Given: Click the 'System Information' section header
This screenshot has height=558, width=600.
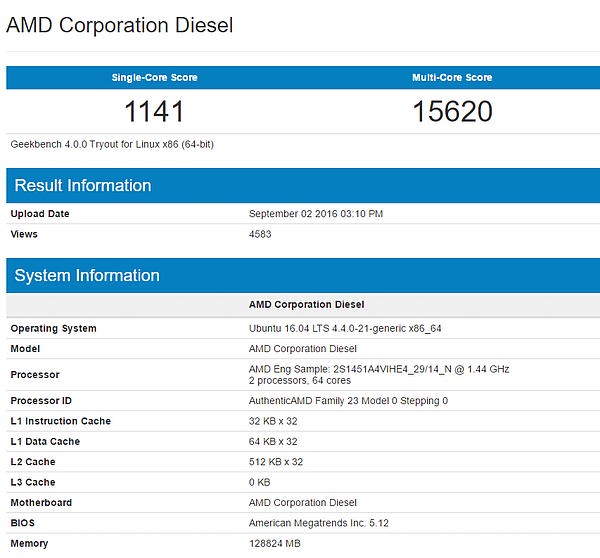Looking at the screenshot, I should tap(87, 275).
